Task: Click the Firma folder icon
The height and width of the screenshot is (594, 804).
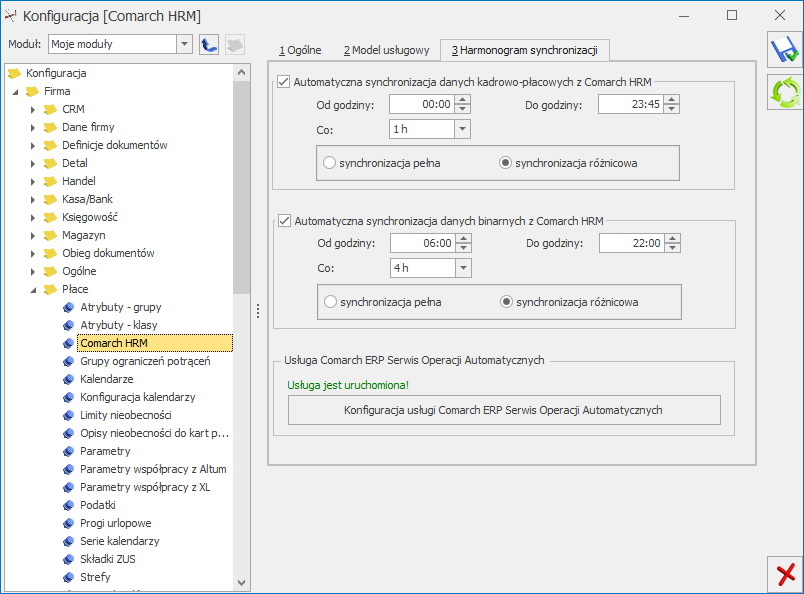Action: click(32, 91)
